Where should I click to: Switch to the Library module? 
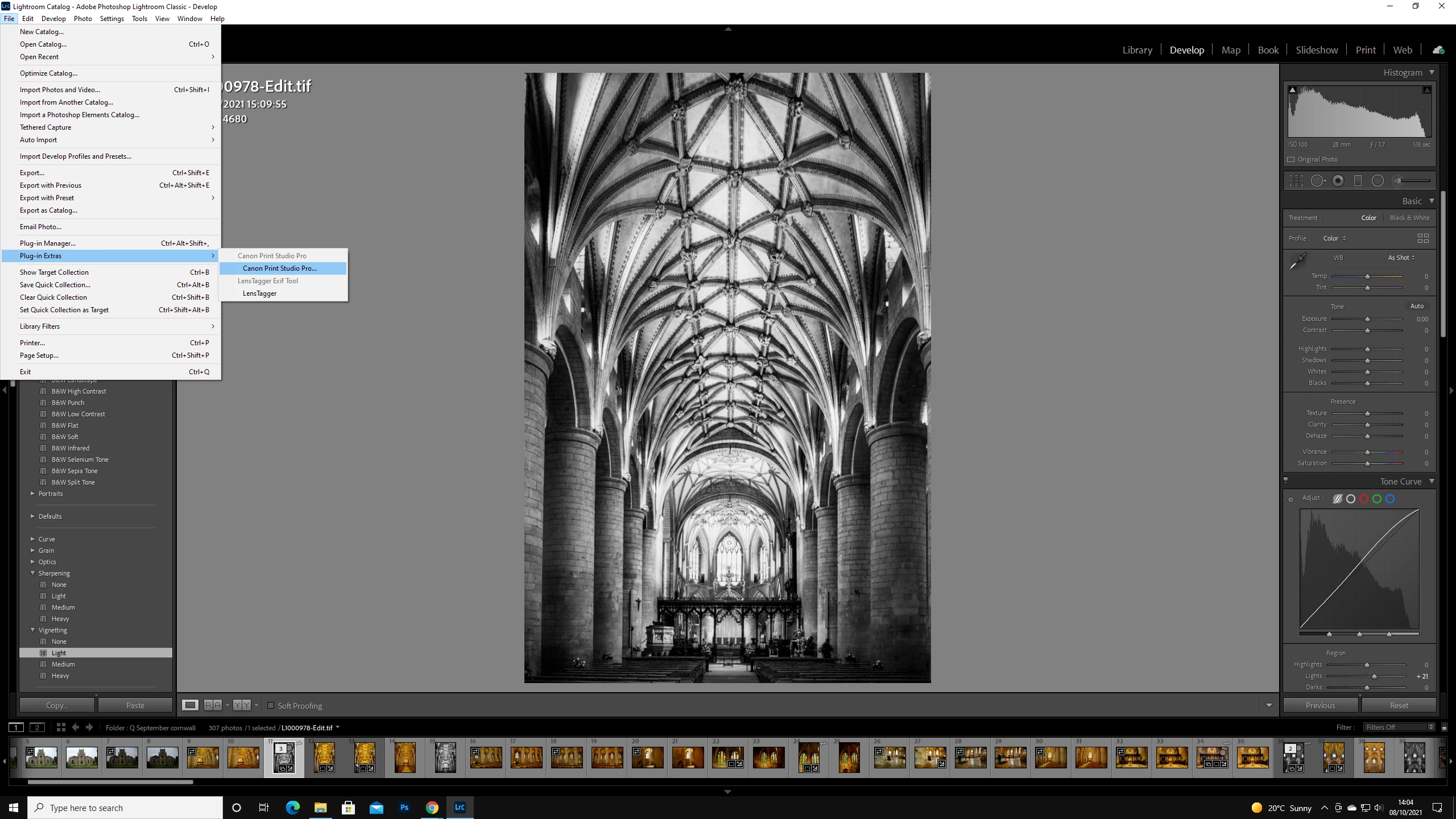click(x=1137, y=50)
